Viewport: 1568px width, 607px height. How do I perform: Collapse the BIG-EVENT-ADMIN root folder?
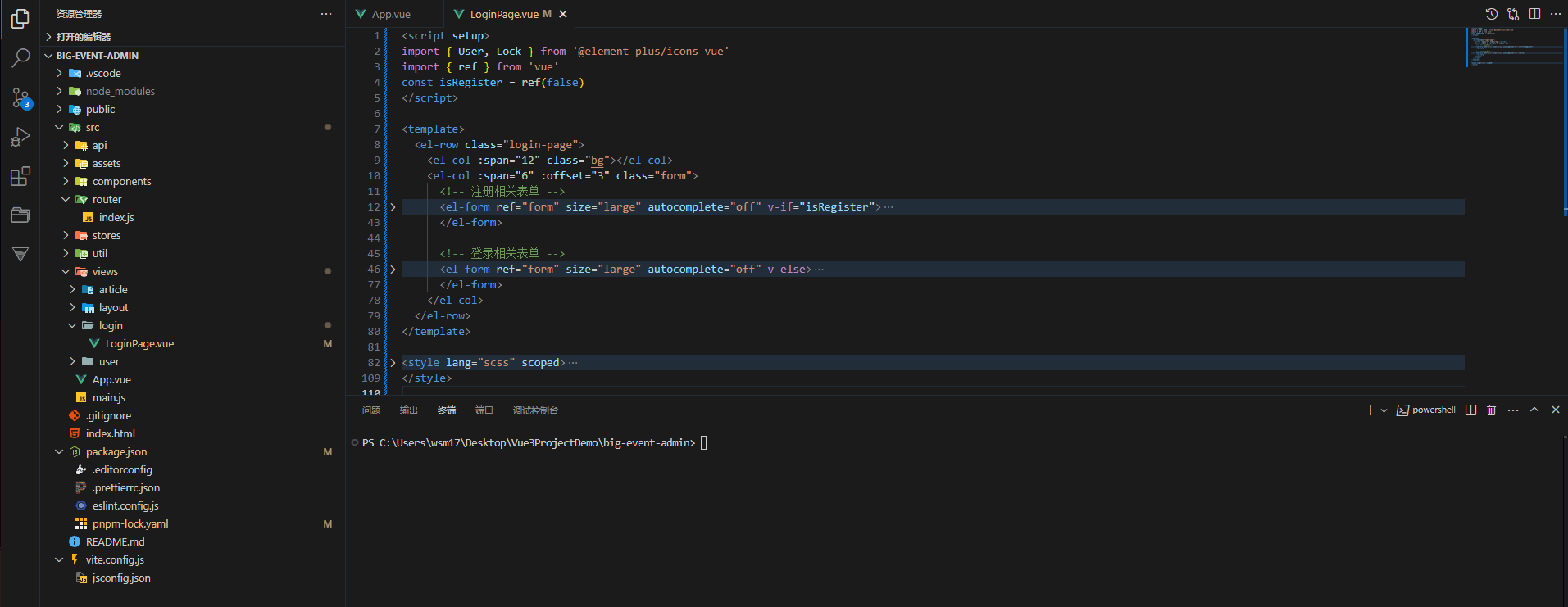193,56
